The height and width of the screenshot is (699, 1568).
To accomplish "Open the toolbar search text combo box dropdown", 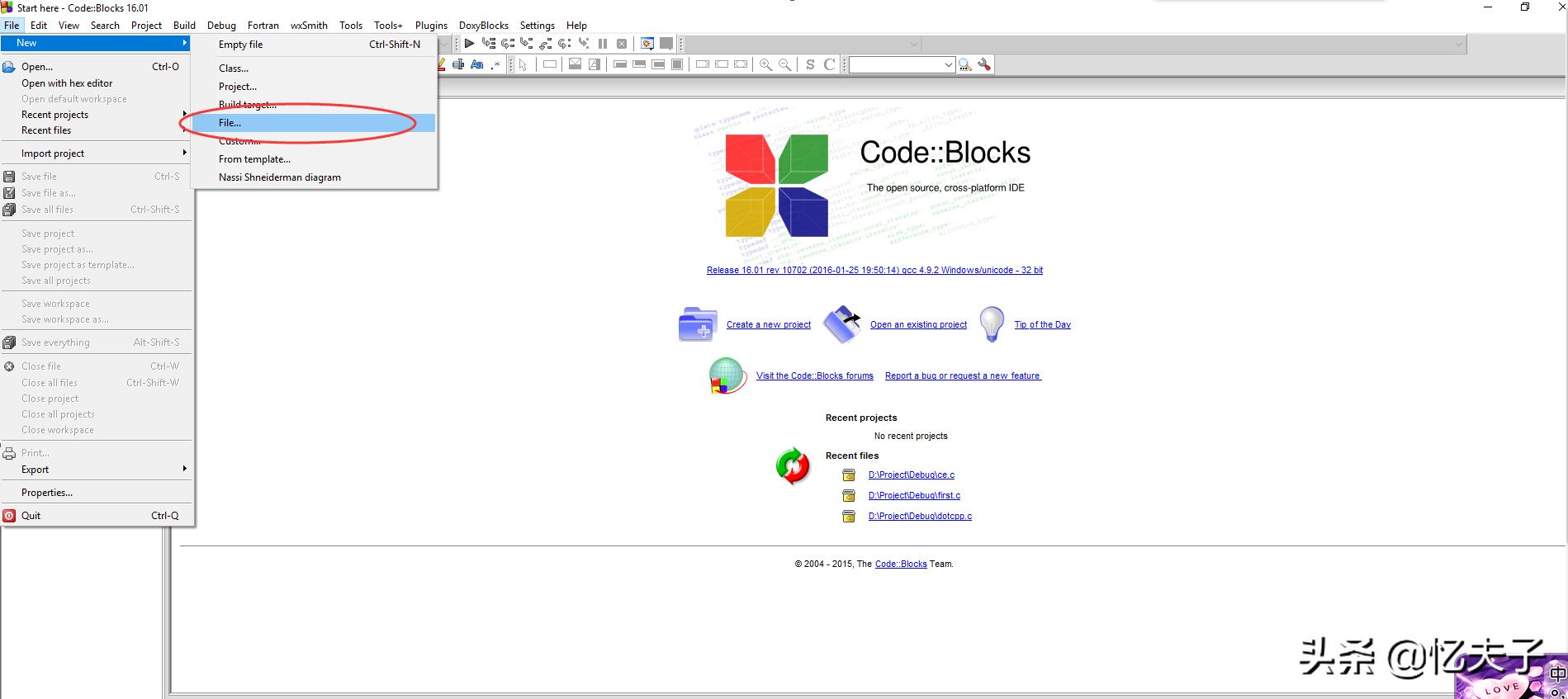I will pyautogui.click(x=948, y=64).
